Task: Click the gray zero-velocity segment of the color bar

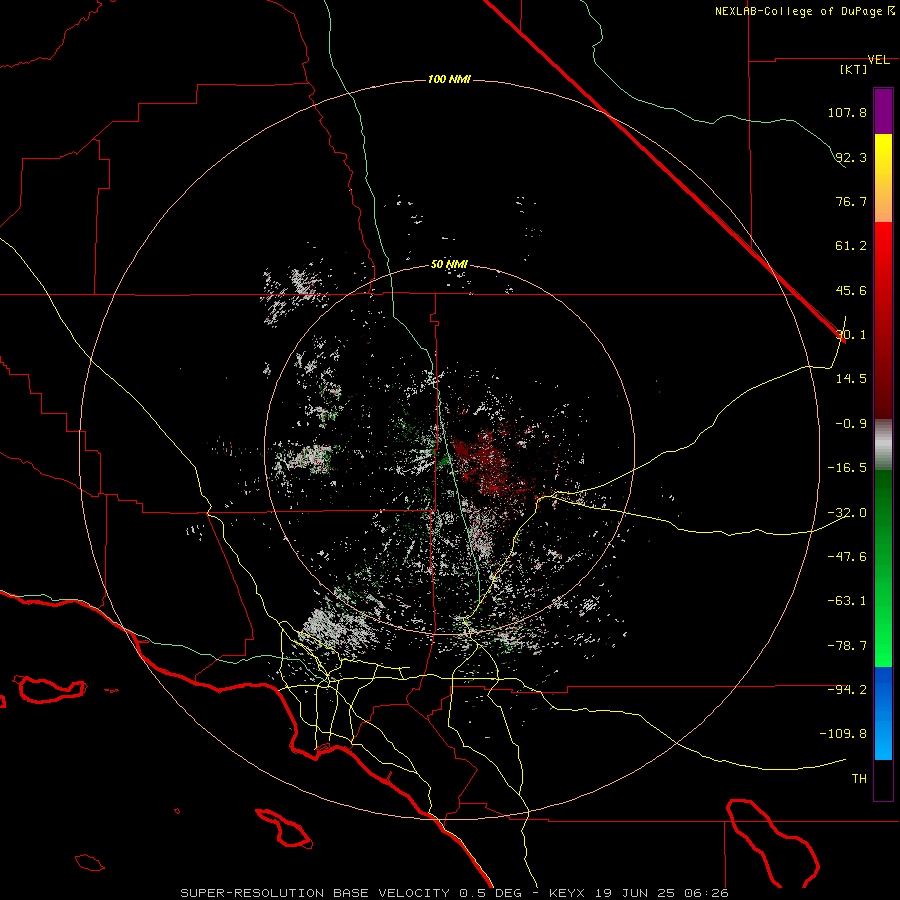Action: click(883, 445)
